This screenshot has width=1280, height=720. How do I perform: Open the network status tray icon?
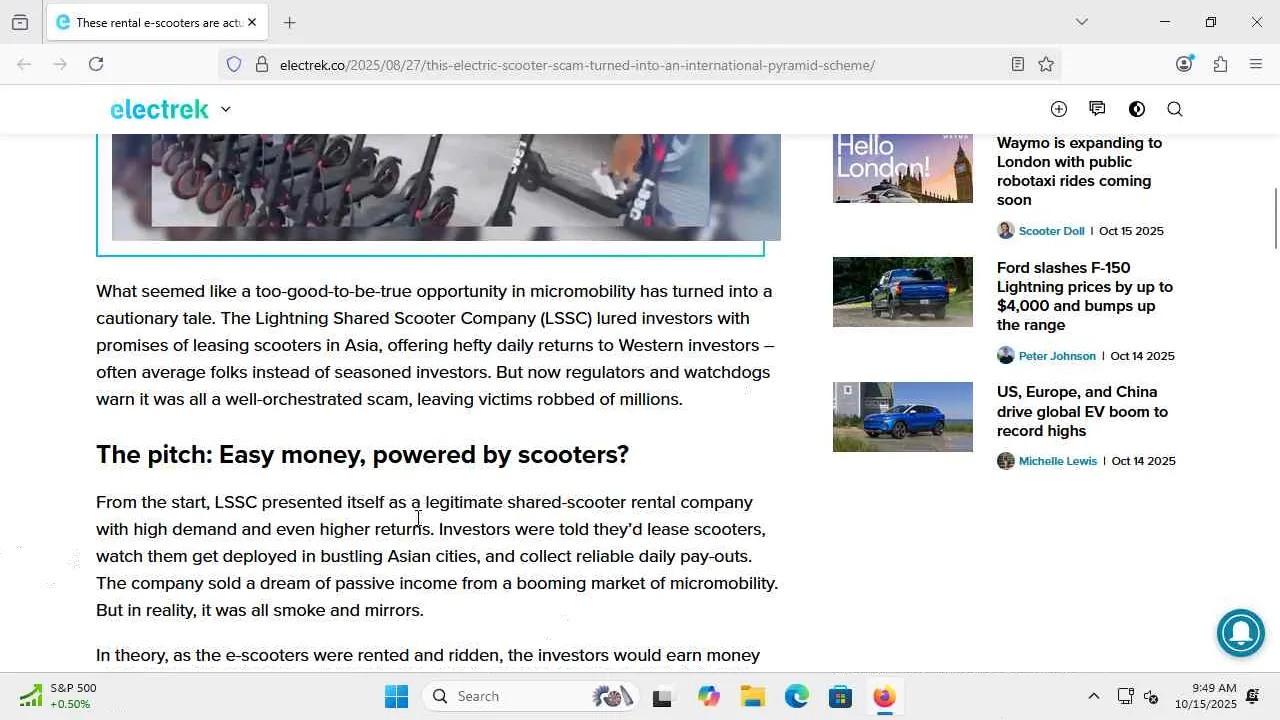tap(1125, 696)
